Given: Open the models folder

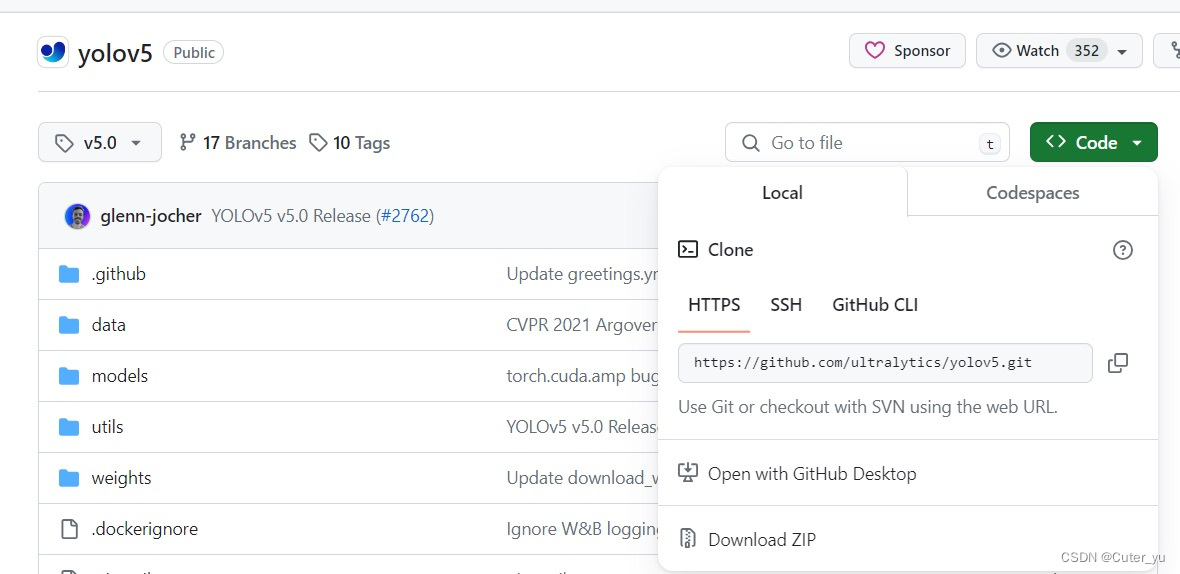Looking at the screenshot, I should pyautogui.click(x=120, y=375).
